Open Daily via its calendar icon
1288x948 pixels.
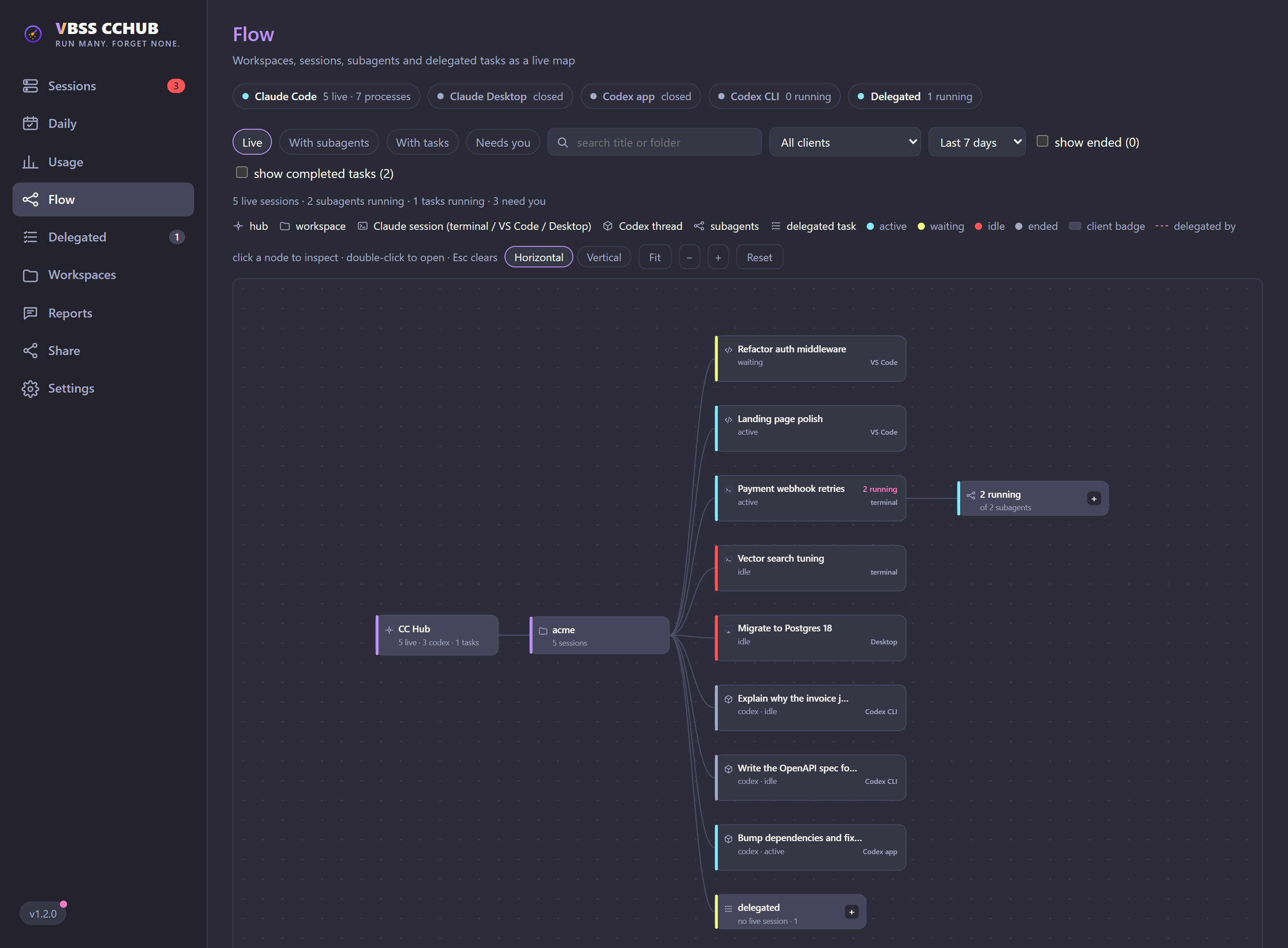[30, 123]
